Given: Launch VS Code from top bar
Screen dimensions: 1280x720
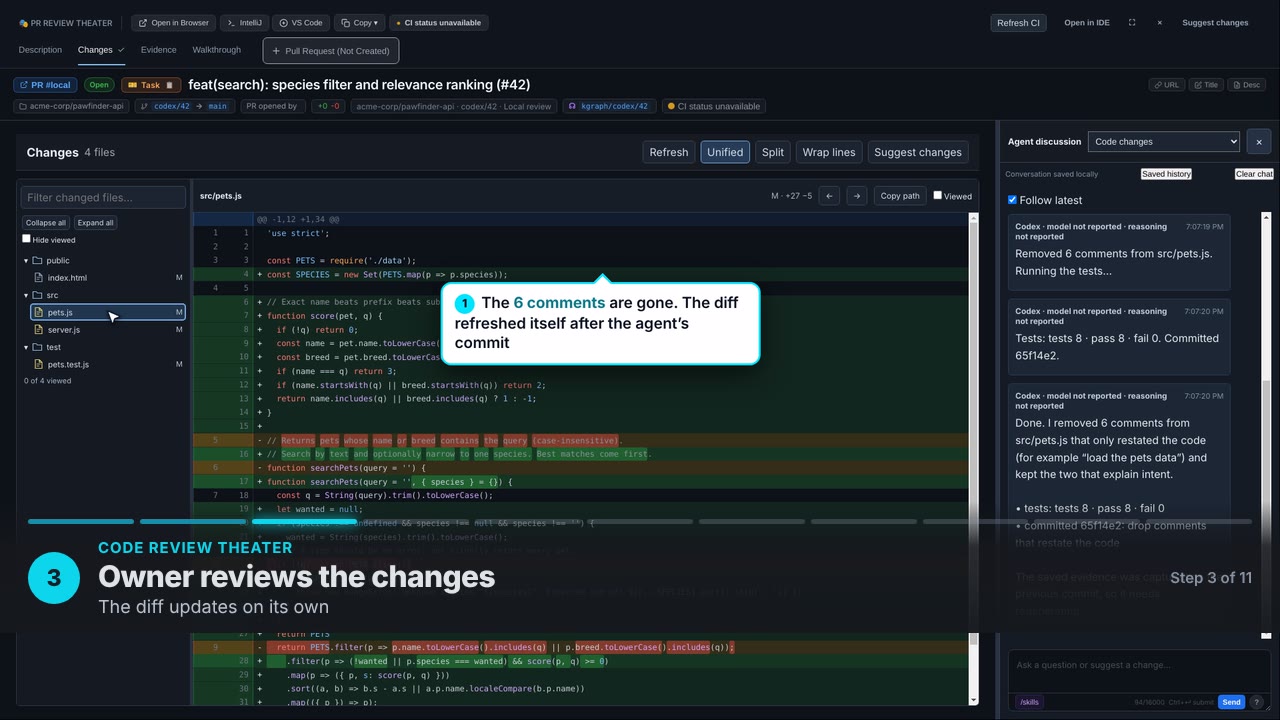Looking at the screenshot, I should [301, 23].
